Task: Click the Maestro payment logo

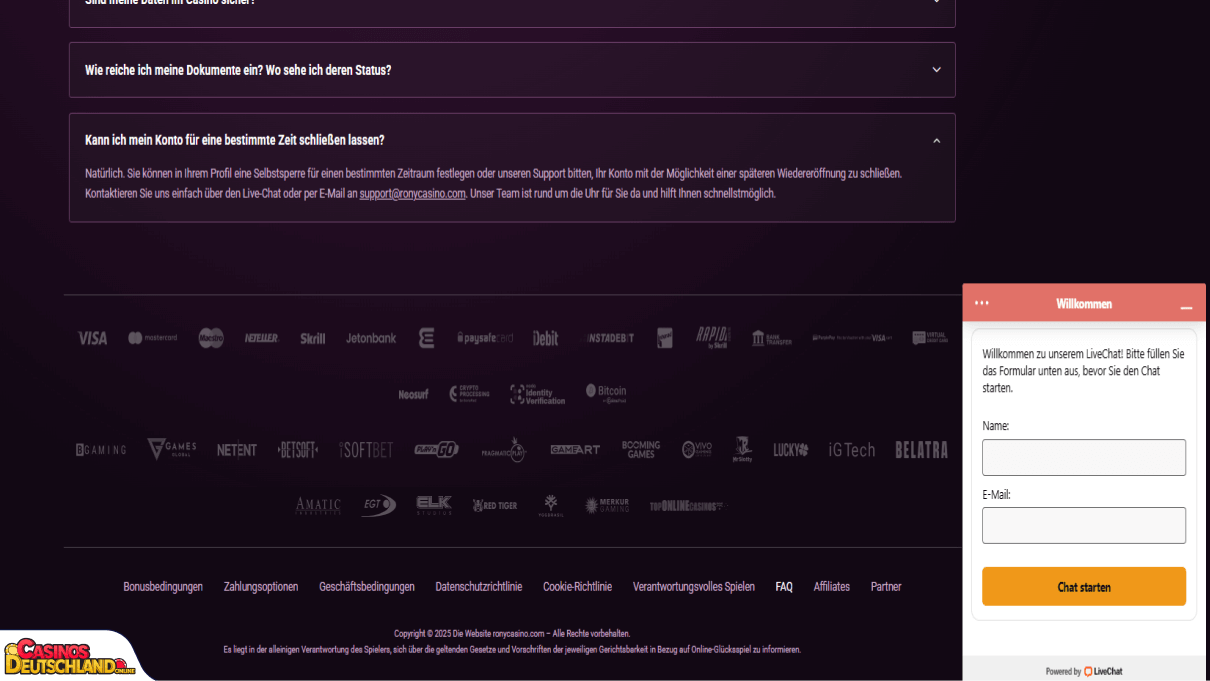Action: (x=211, y=338)
